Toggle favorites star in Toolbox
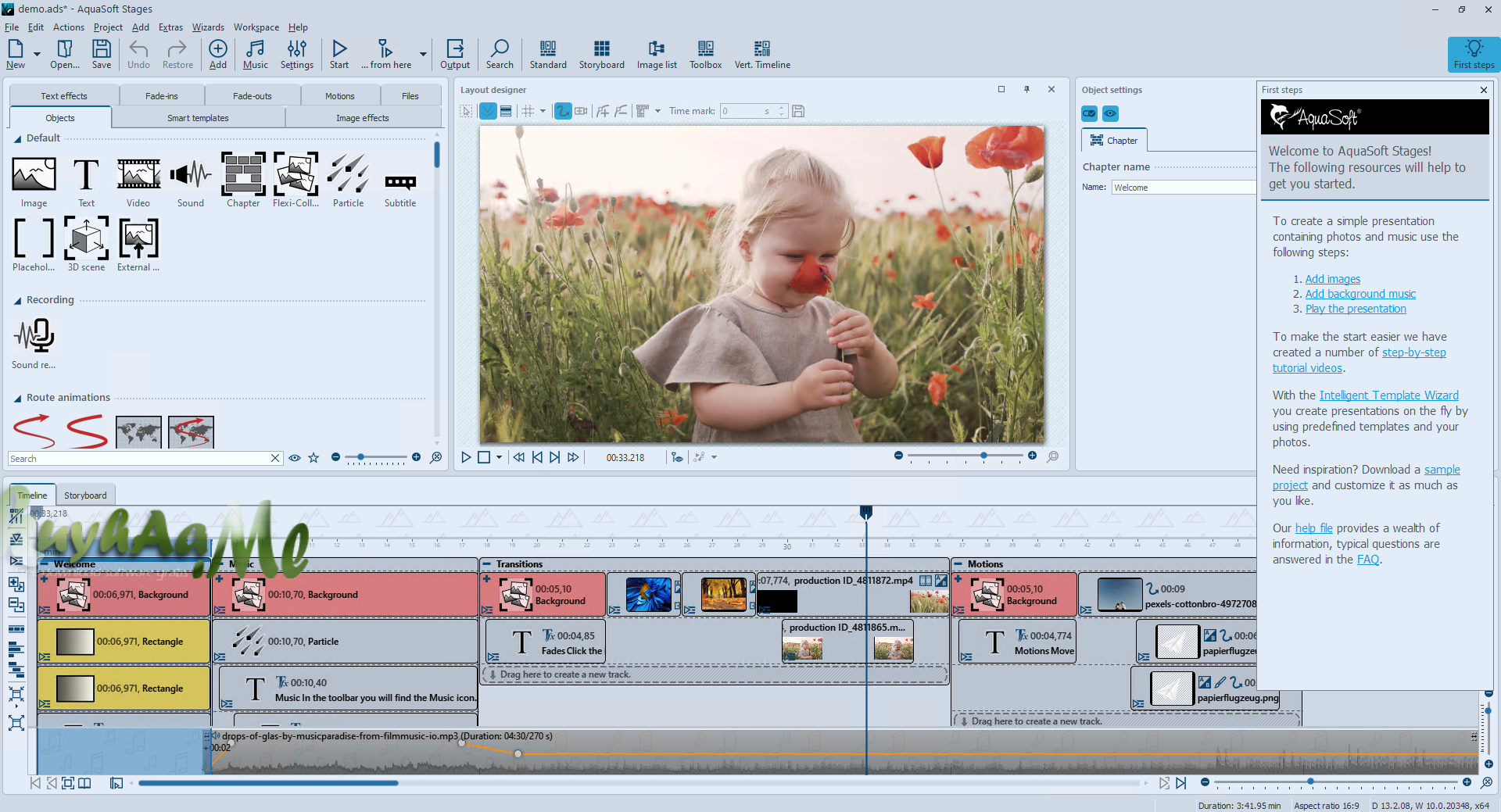Screen dimensions: 1501x812 313,458
